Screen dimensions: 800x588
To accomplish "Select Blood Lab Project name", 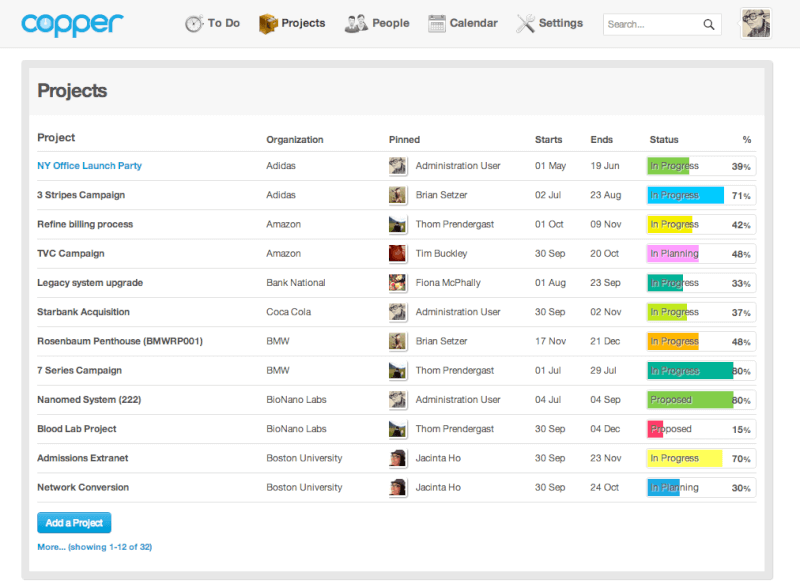I will coord(77,429).
